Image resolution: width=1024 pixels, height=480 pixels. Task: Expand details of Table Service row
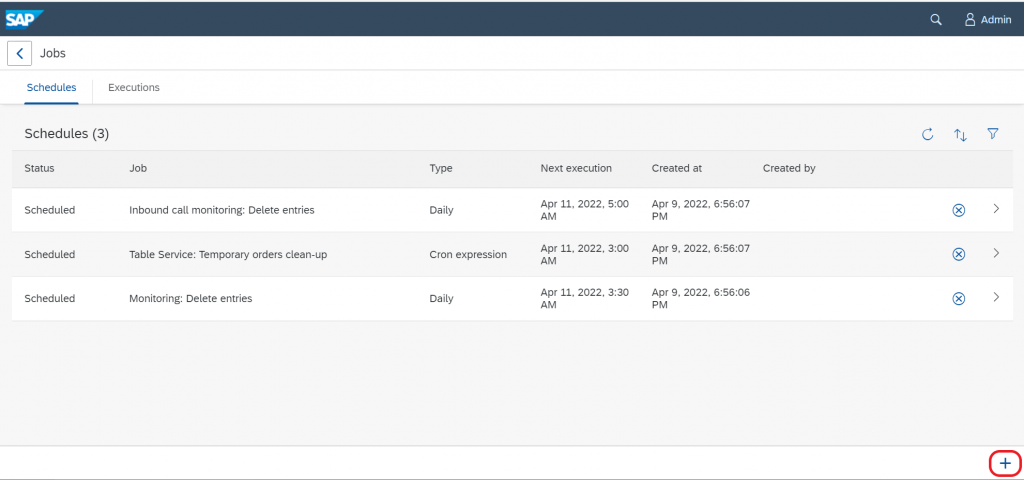point(996,253)
